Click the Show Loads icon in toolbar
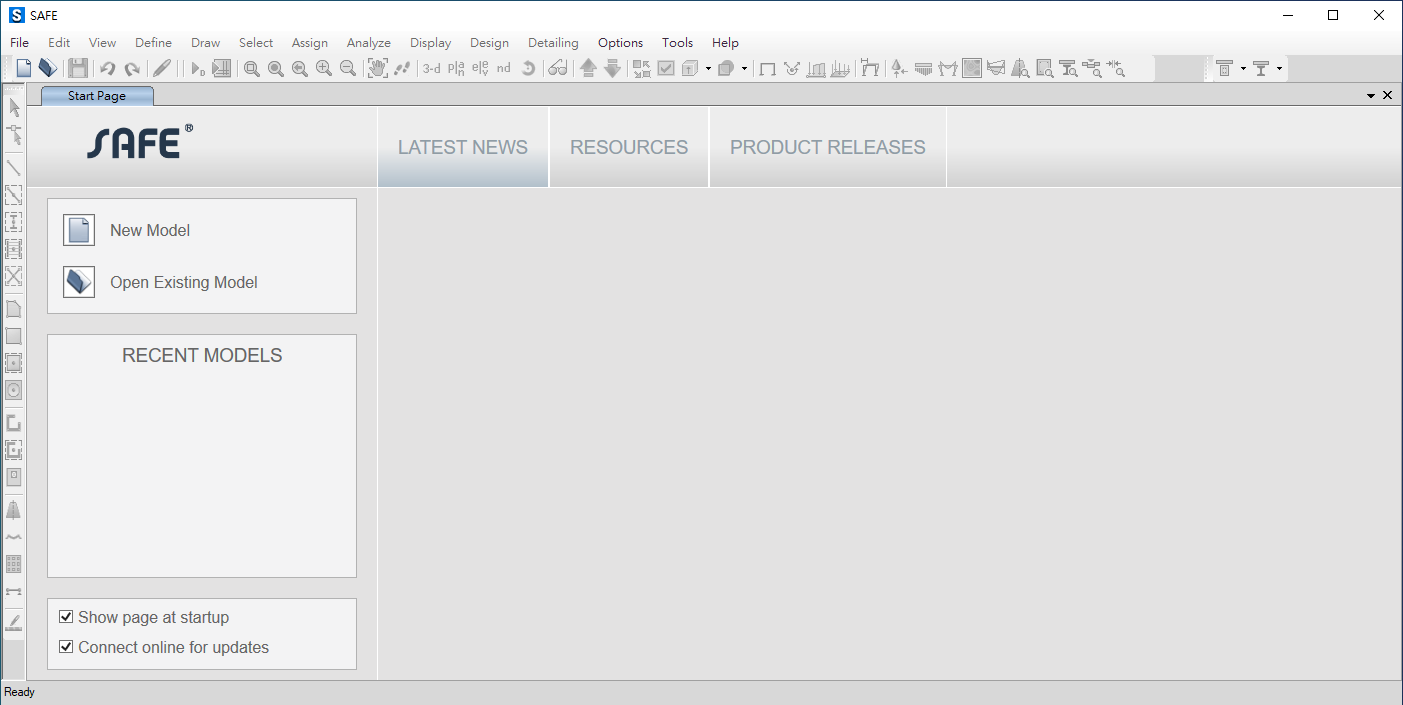 coord(816,68)
